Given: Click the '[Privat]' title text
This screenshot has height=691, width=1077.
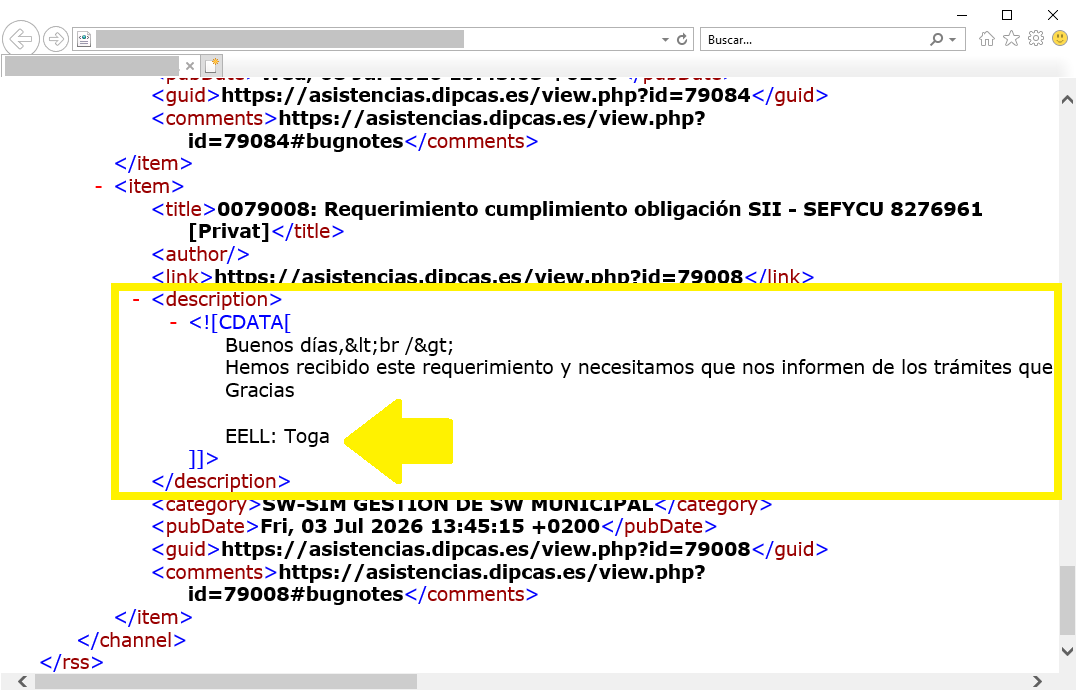Looking at the screenshot, I should pyautogui.click(x=229, y=231).
